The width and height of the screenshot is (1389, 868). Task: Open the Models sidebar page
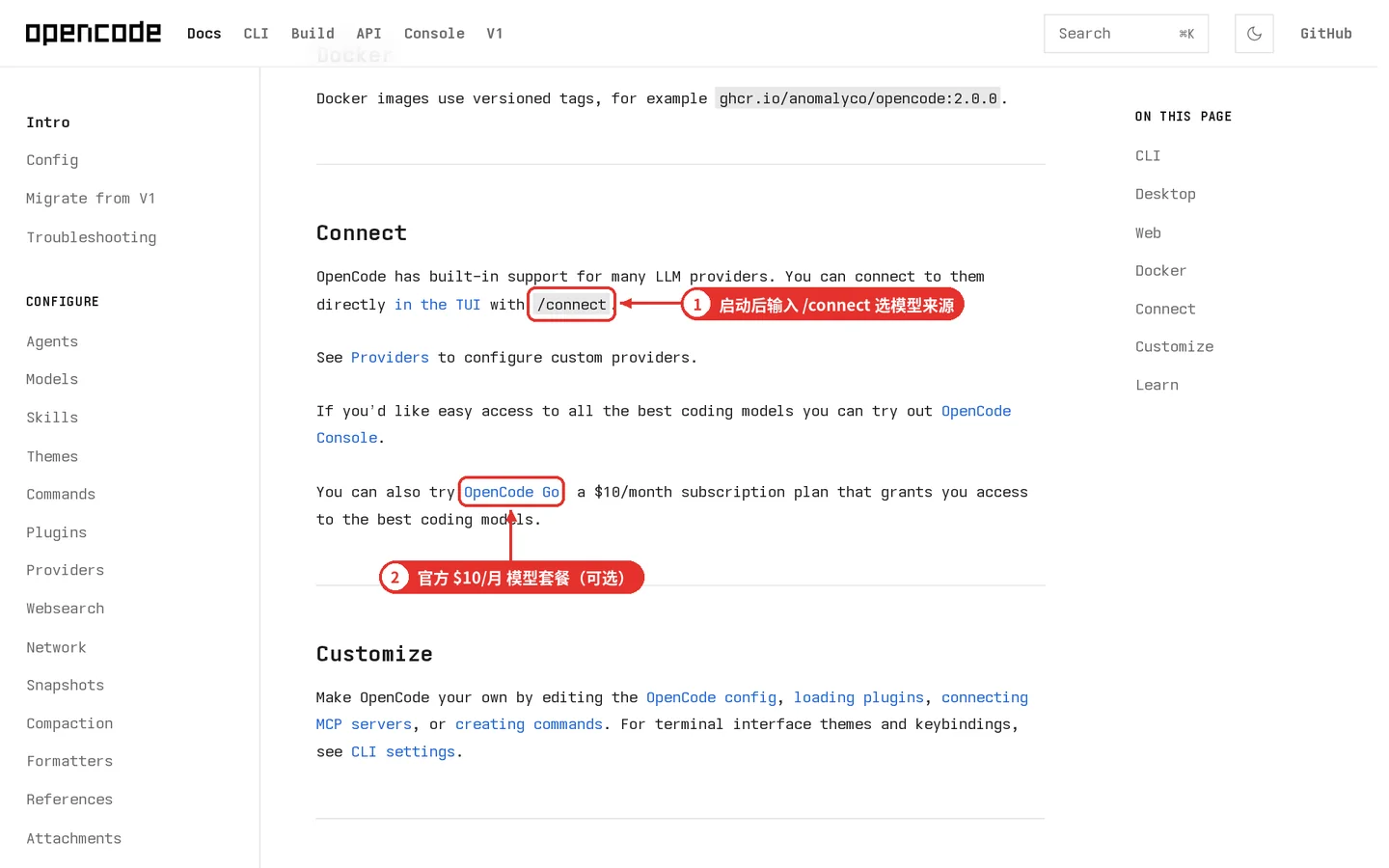52,379
